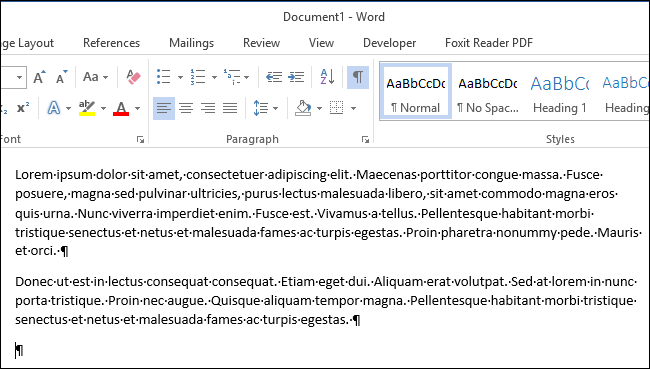Image resolution: width=650 pixels, height=369 pixels.
Task: Click the word "Lorem" in first paragraph
Action: [x=34, y=175]
